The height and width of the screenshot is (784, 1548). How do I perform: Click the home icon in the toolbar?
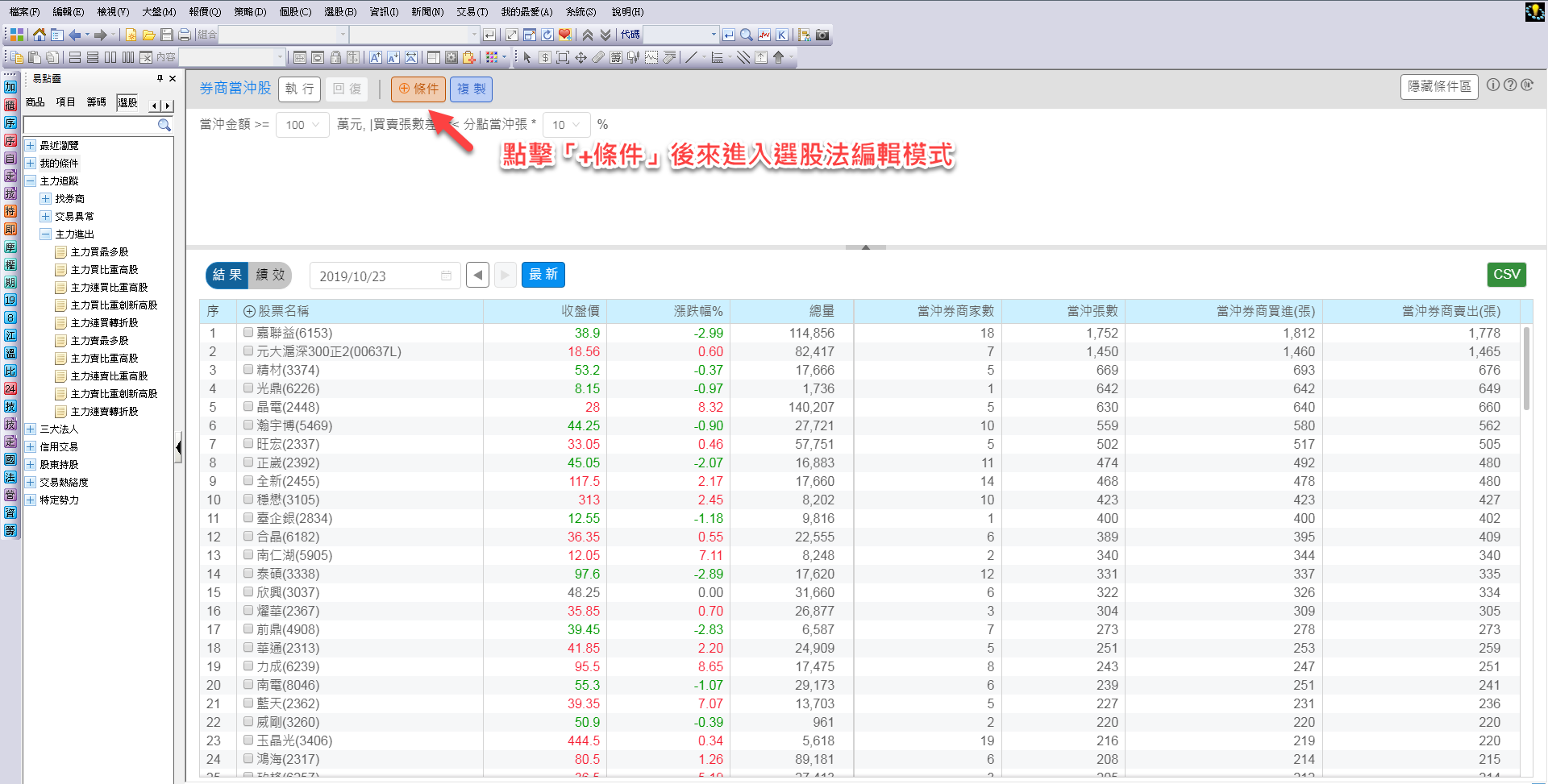[39, 35]
